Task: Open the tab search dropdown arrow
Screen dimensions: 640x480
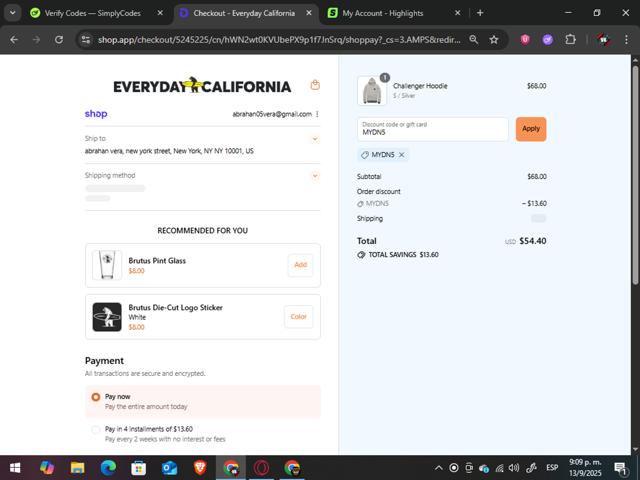Action: click(13, 13)
